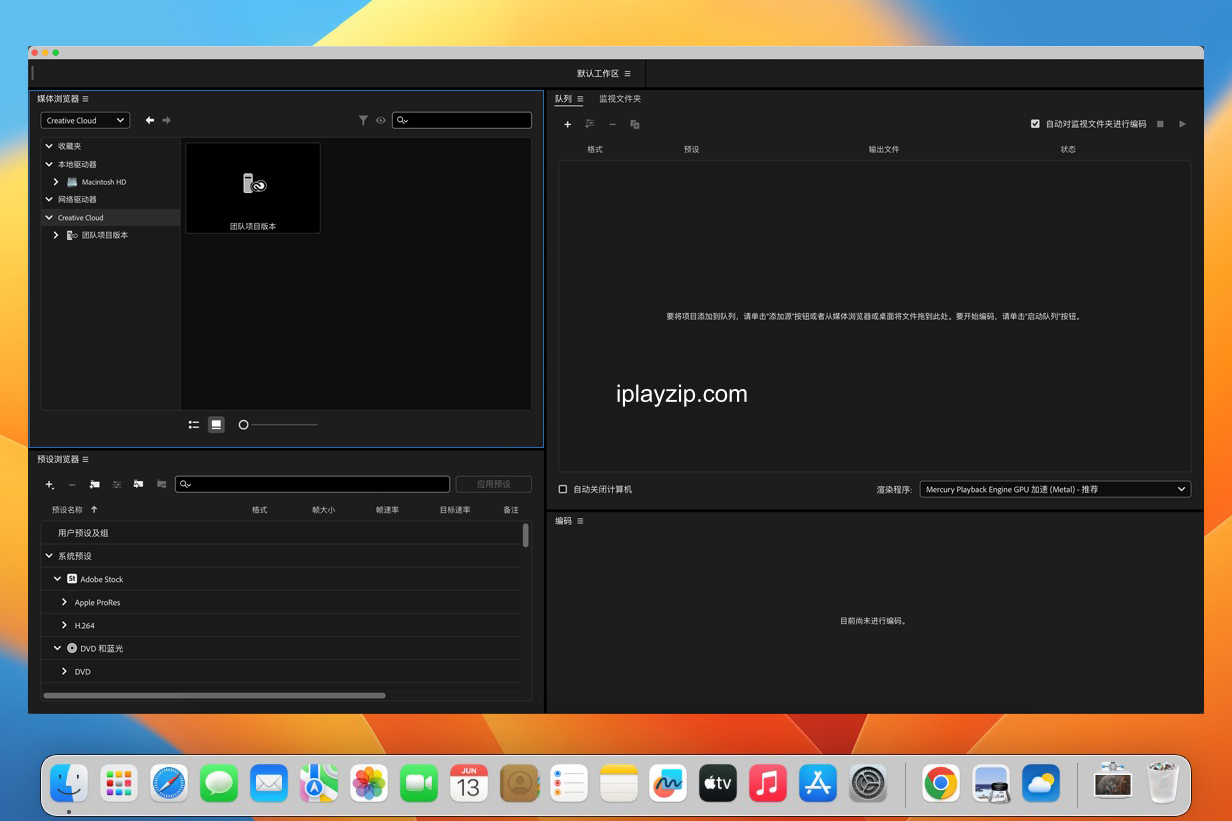The width and height of the screenshot is (1232, 821).
Task: Go back in the media browser
Action: click(x=150, y=120)
